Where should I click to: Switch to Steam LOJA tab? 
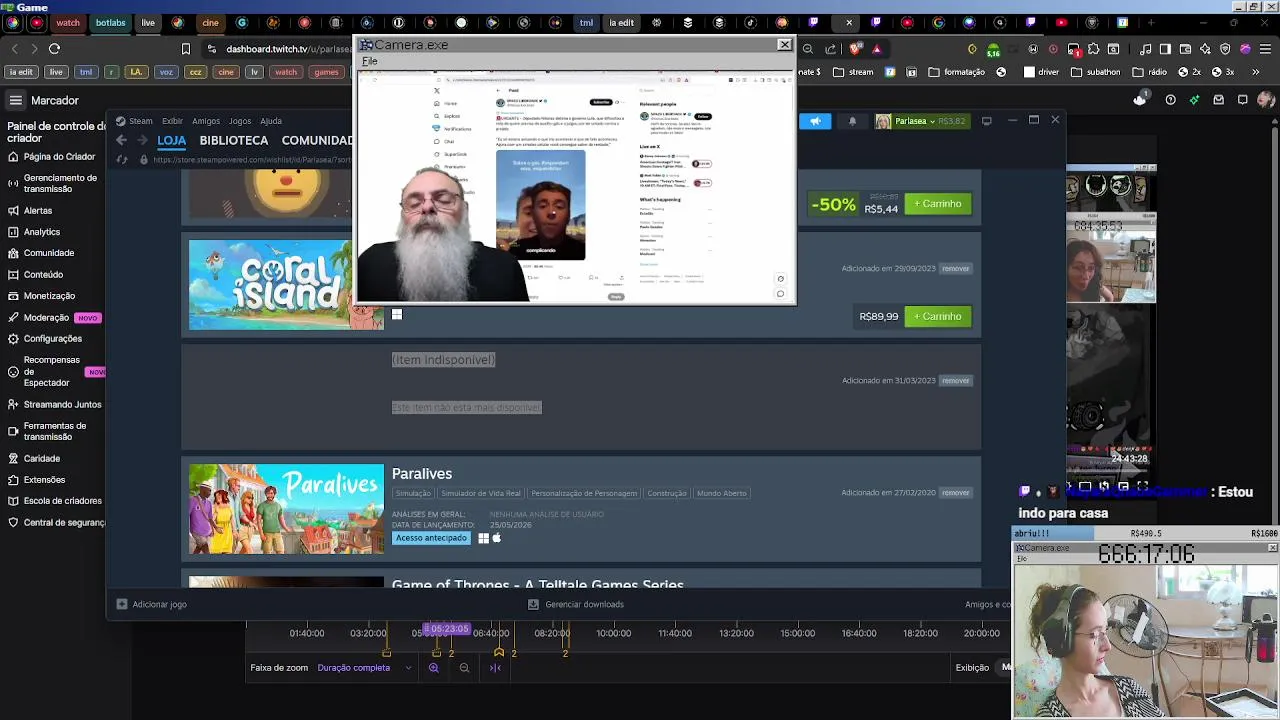(x=172, y=141)
